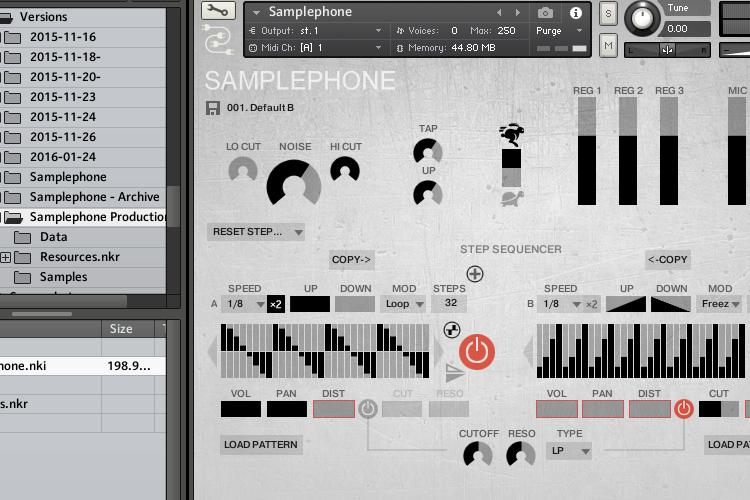The height and width of the screenshot is (500, 750).
Task: Collapse instrument header arrow next to Samplephone
Action: pyautogui.click(x=256, y=12)
